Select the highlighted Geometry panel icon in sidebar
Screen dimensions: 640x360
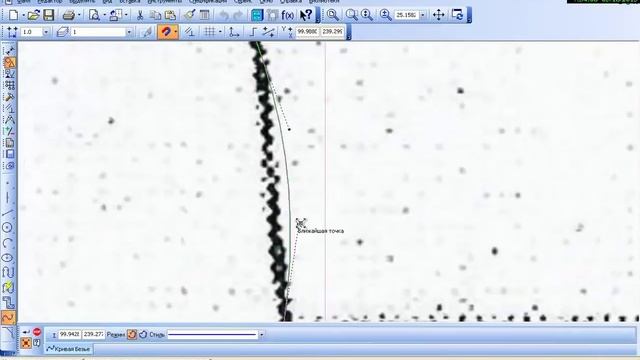pos(9,62)
